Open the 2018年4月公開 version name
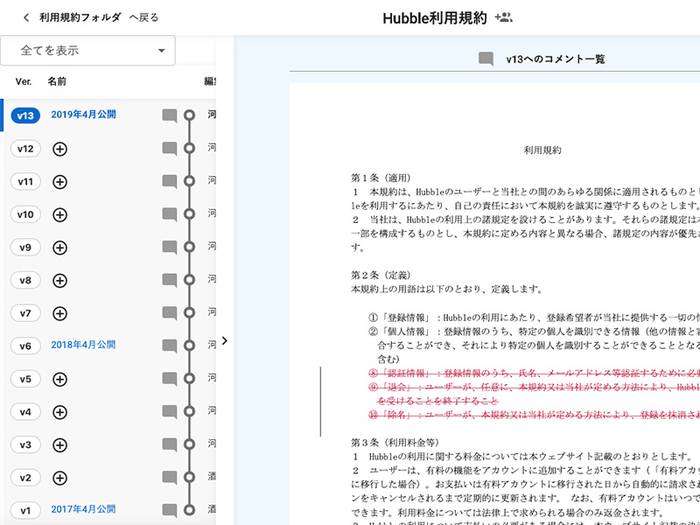 click(x=83, y=345)
